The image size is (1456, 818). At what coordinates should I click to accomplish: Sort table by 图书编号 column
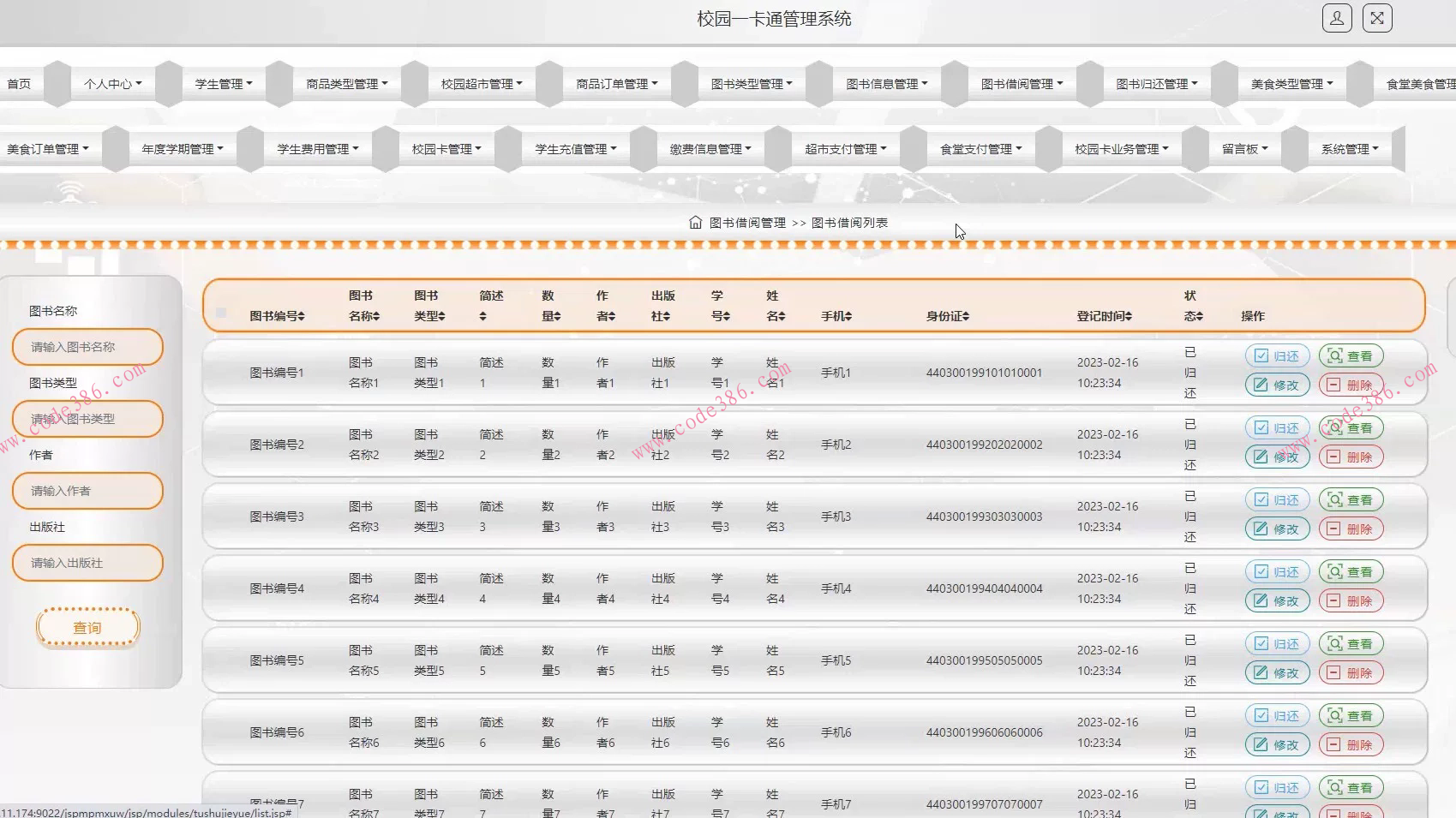pyautogui.click(x=277, y=316)
